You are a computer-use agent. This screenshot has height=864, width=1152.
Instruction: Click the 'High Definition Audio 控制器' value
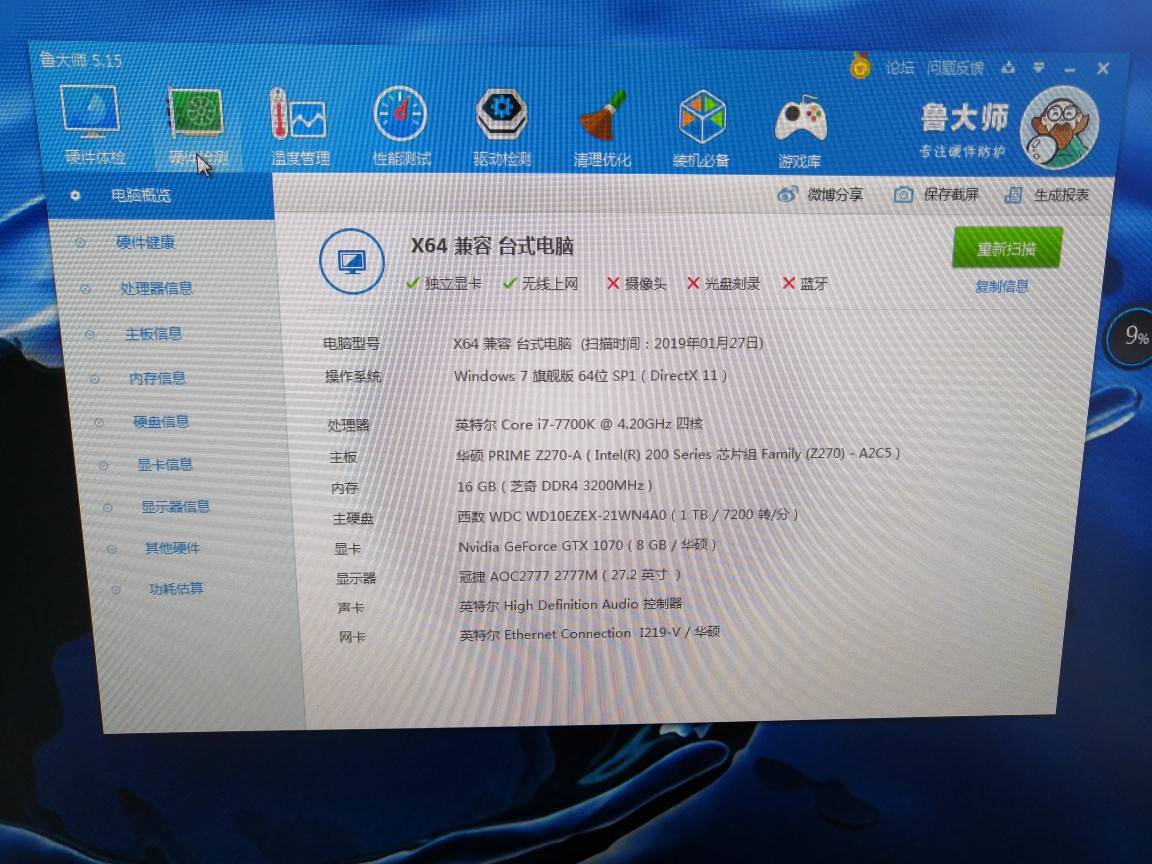(592, 604)
